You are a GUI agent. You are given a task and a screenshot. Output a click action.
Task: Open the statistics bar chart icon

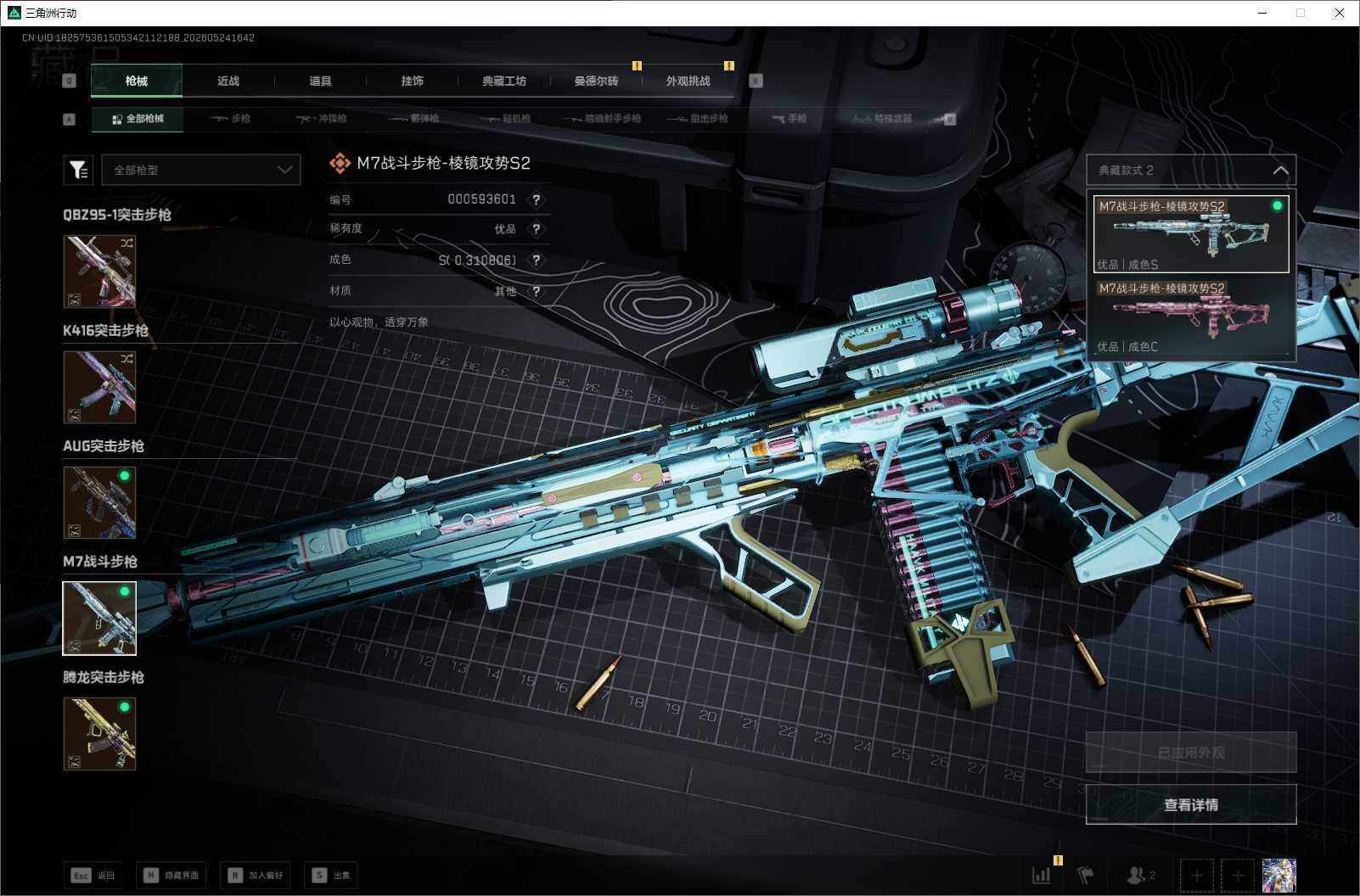1042,875
